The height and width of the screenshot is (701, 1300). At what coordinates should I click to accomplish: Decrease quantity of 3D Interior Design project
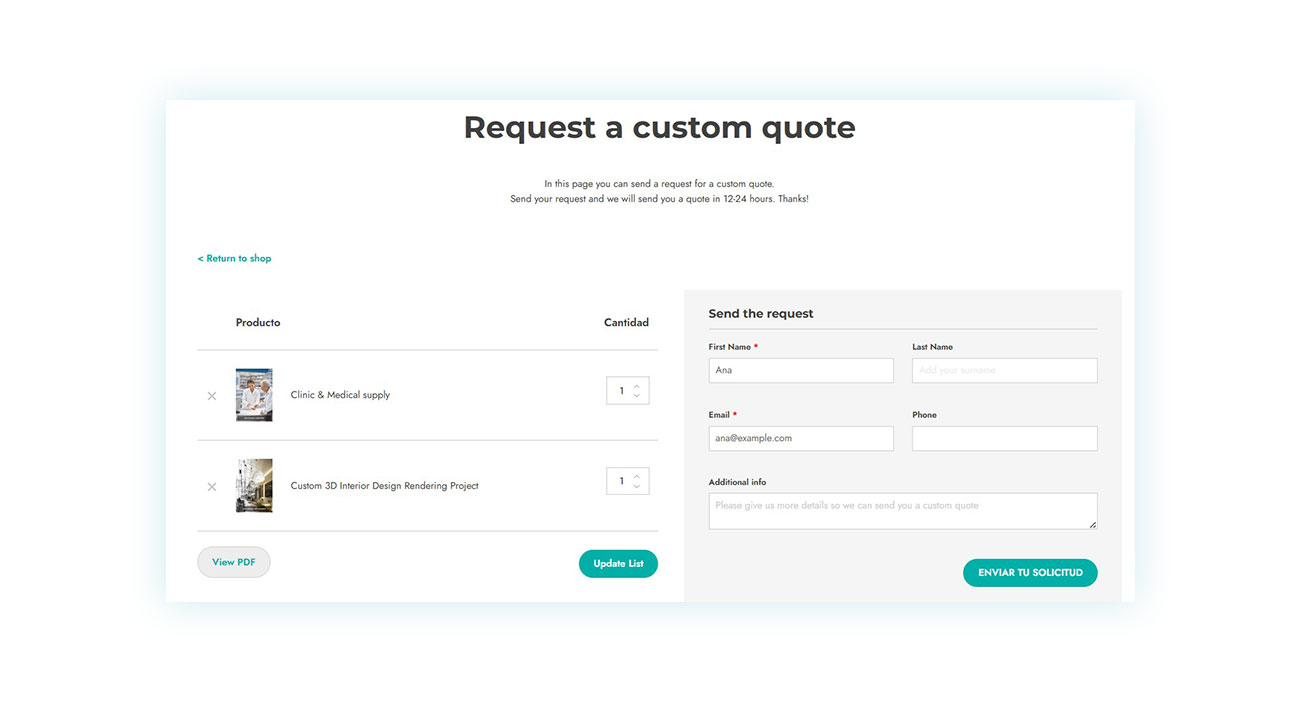pyautogui.click(x=637, y=486)
